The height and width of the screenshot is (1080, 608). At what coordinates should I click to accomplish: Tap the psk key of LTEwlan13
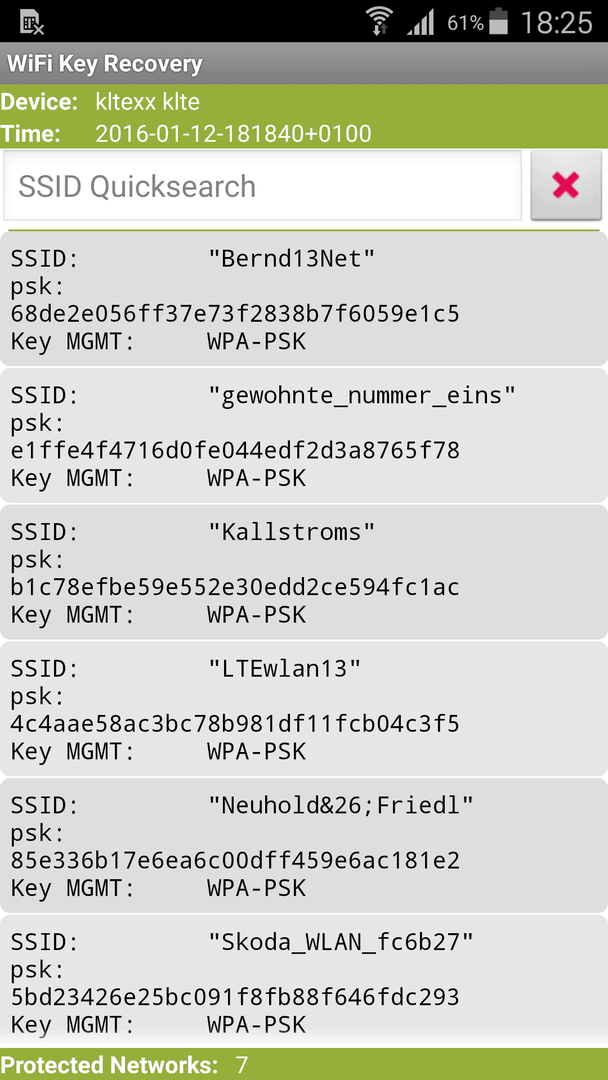tap(235, 724)
